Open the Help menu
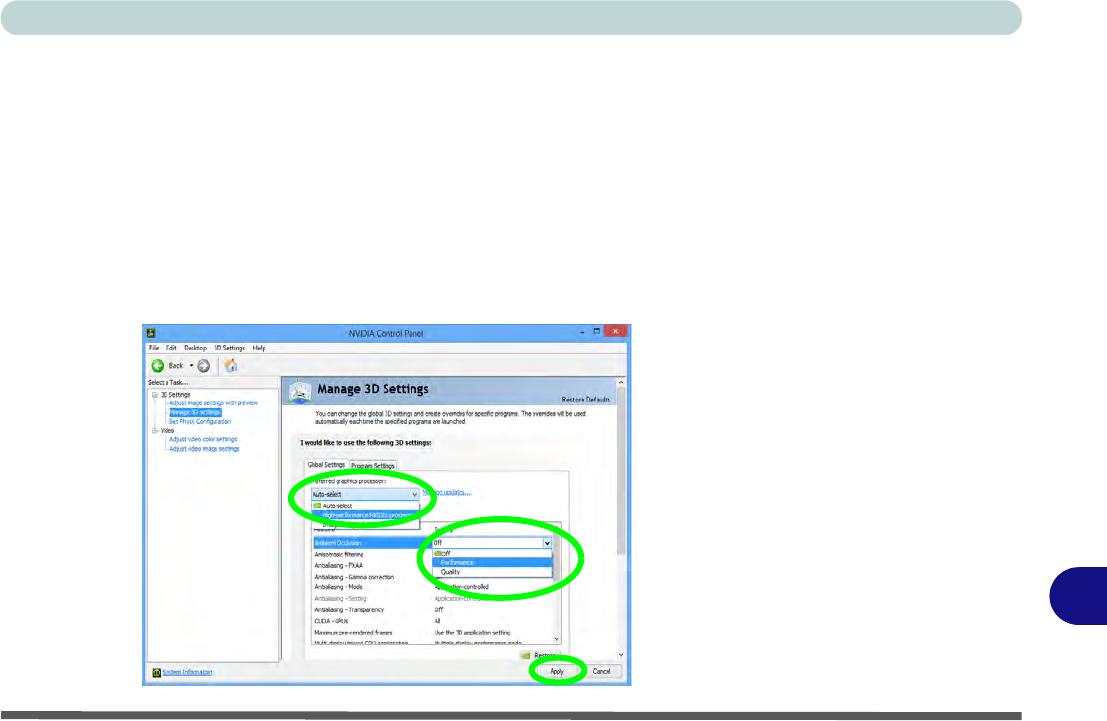1107x721 pixels. coord(259,348)
